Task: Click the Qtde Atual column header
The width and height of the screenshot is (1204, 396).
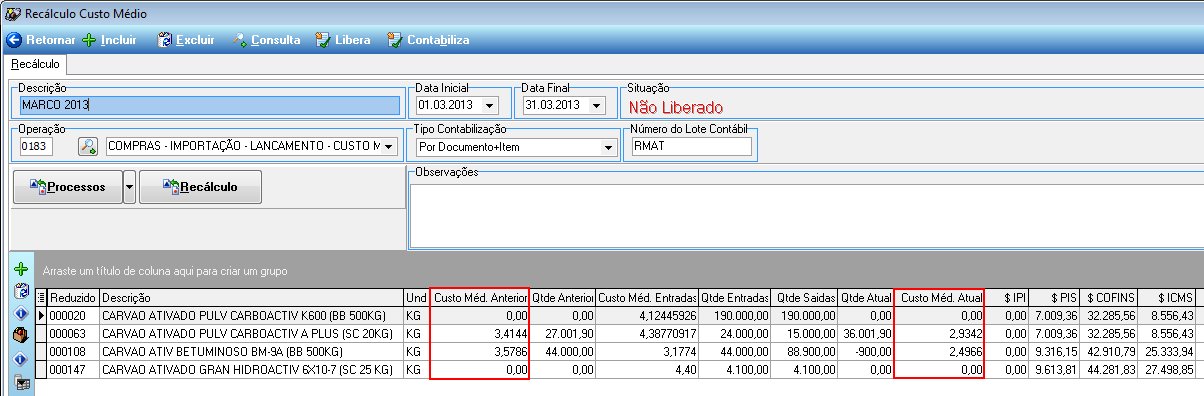Action: 866,298
